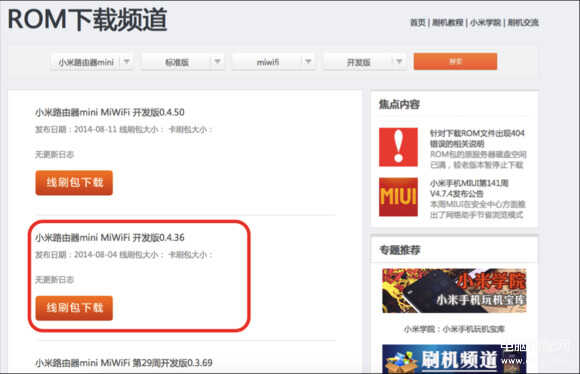
Task: Open the MIUI第141周 V4.7.4 announcement
Action: pos(469,188)
